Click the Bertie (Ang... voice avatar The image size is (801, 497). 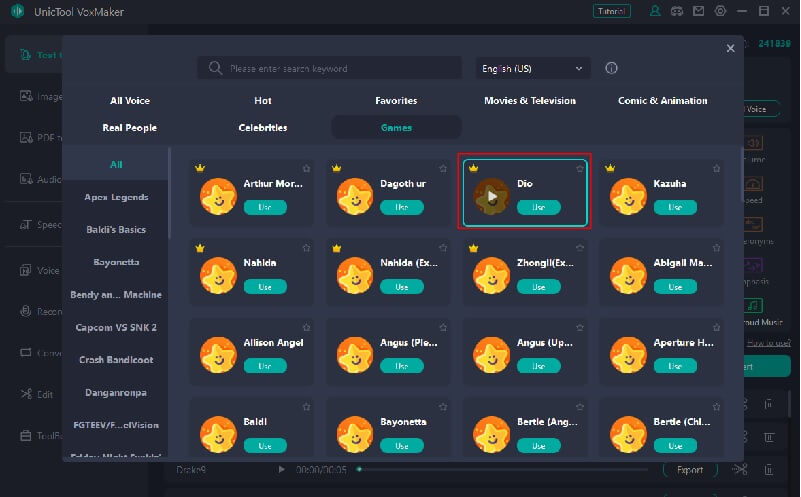tap(491, 435)
